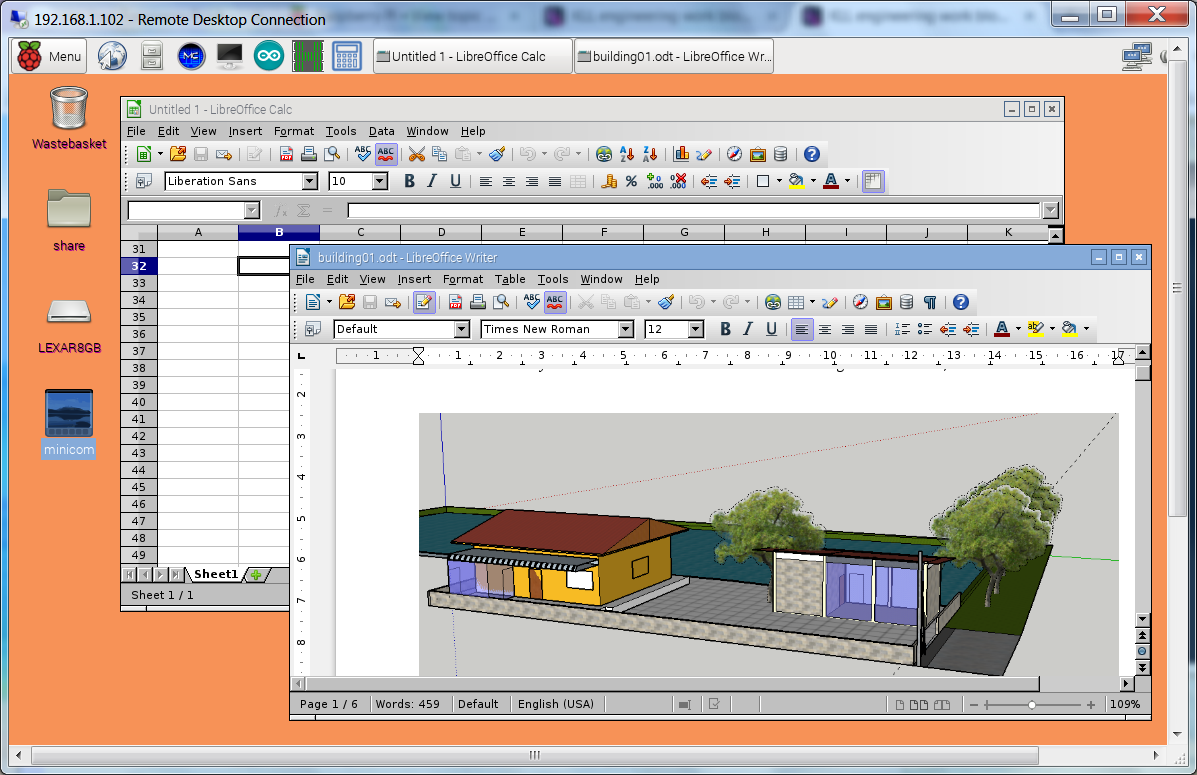This screenshot has height=775, width=1197.
Task: Click Export as PDF icon in Writer
Action: click(x=455, y=302)
